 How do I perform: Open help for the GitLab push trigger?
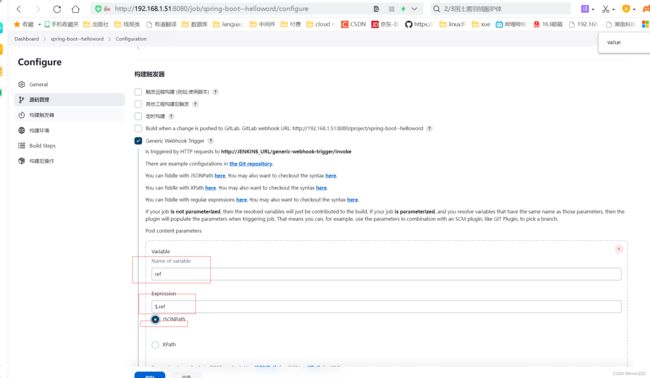coord(429,128)
